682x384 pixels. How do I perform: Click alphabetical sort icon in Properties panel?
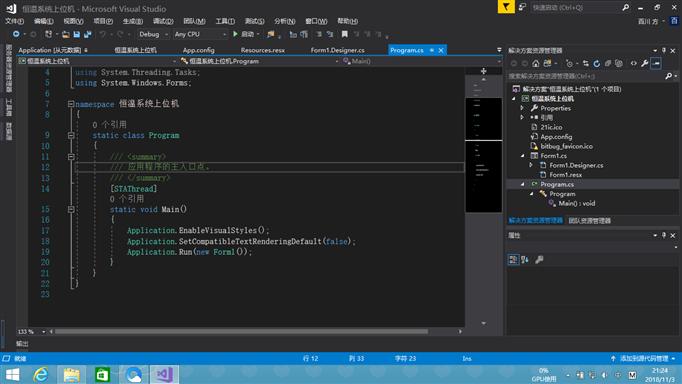525,260
